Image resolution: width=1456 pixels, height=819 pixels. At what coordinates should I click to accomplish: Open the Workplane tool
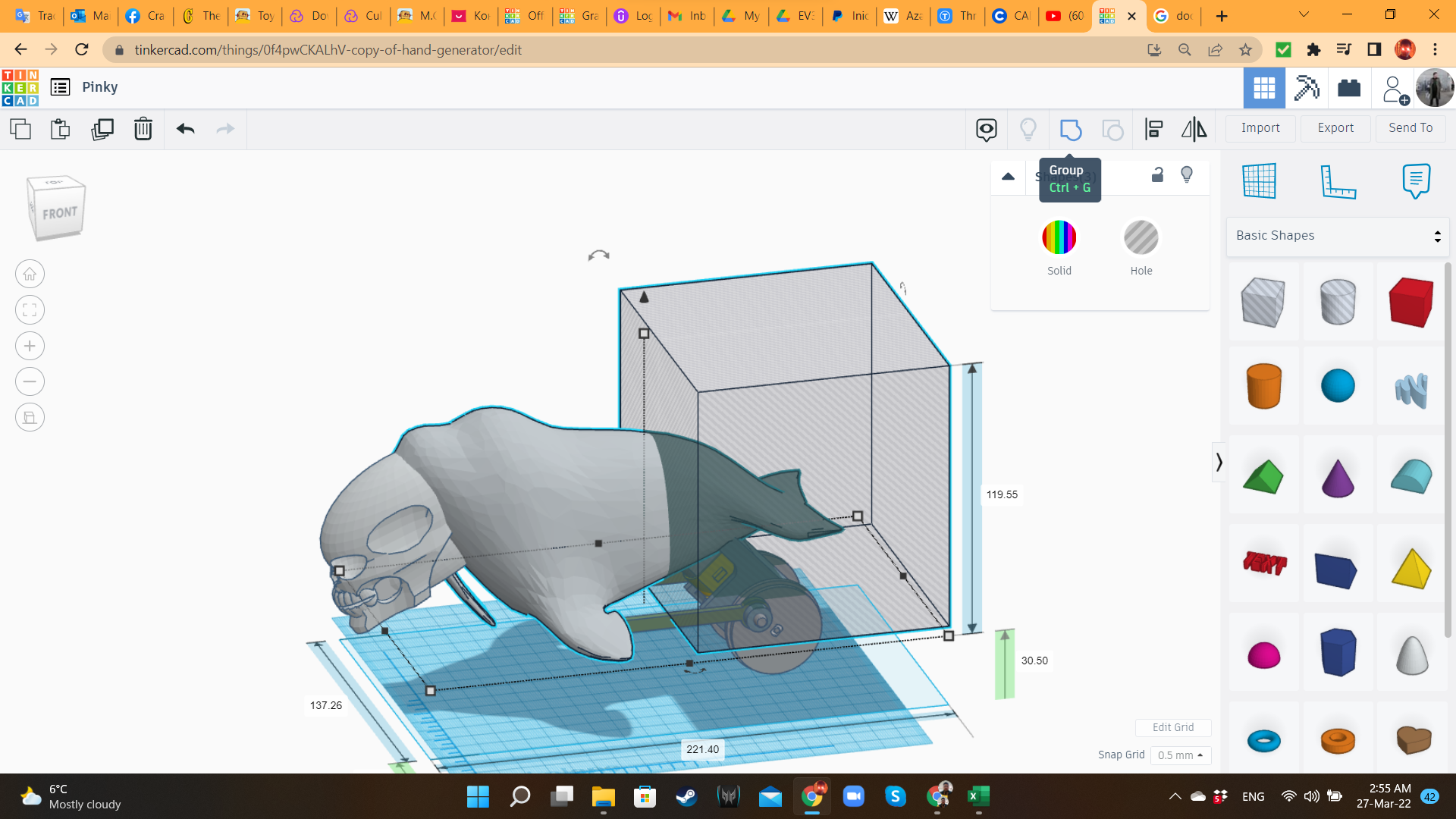pos(1259,181)
